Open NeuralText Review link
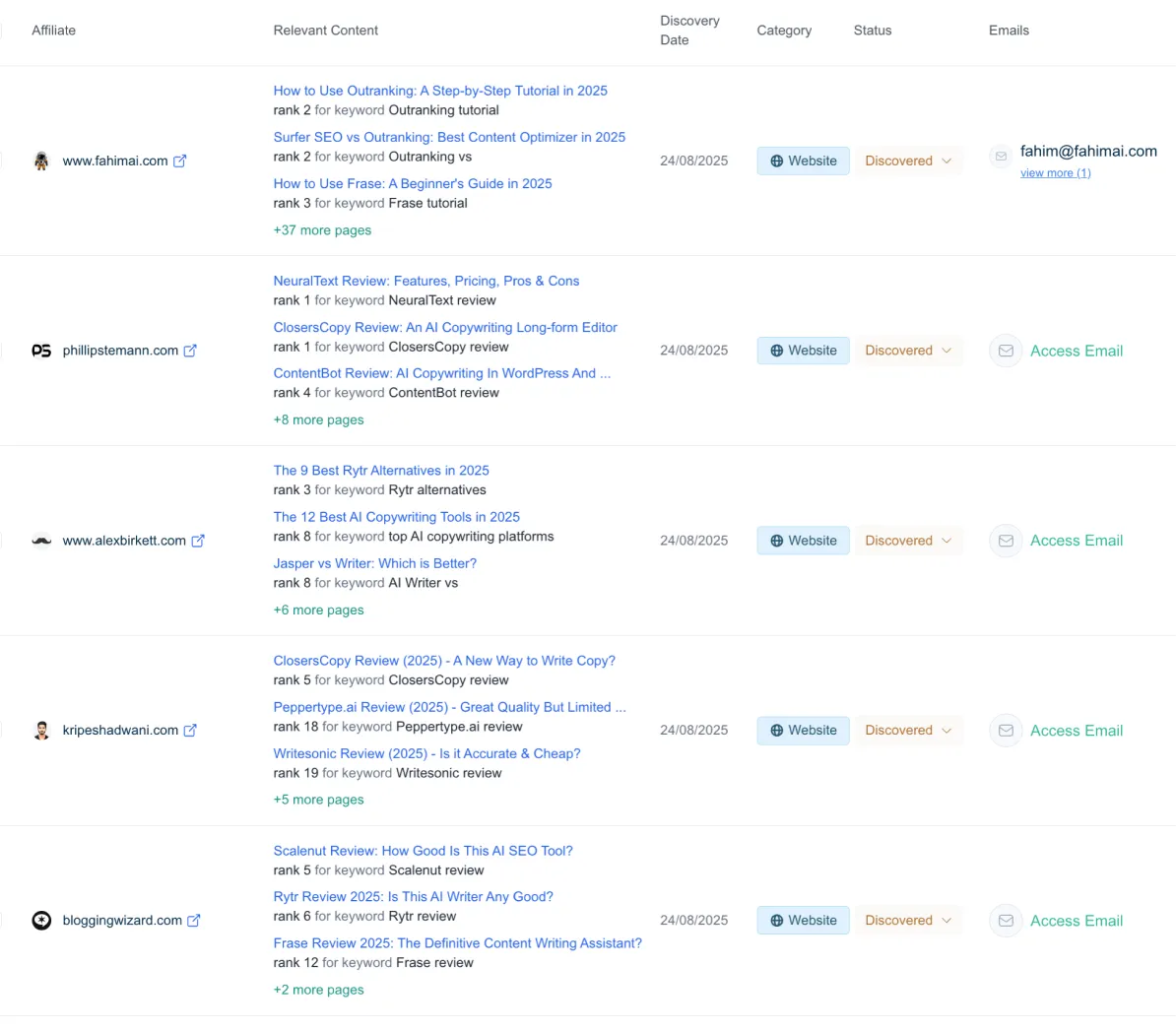 [426, 281]
